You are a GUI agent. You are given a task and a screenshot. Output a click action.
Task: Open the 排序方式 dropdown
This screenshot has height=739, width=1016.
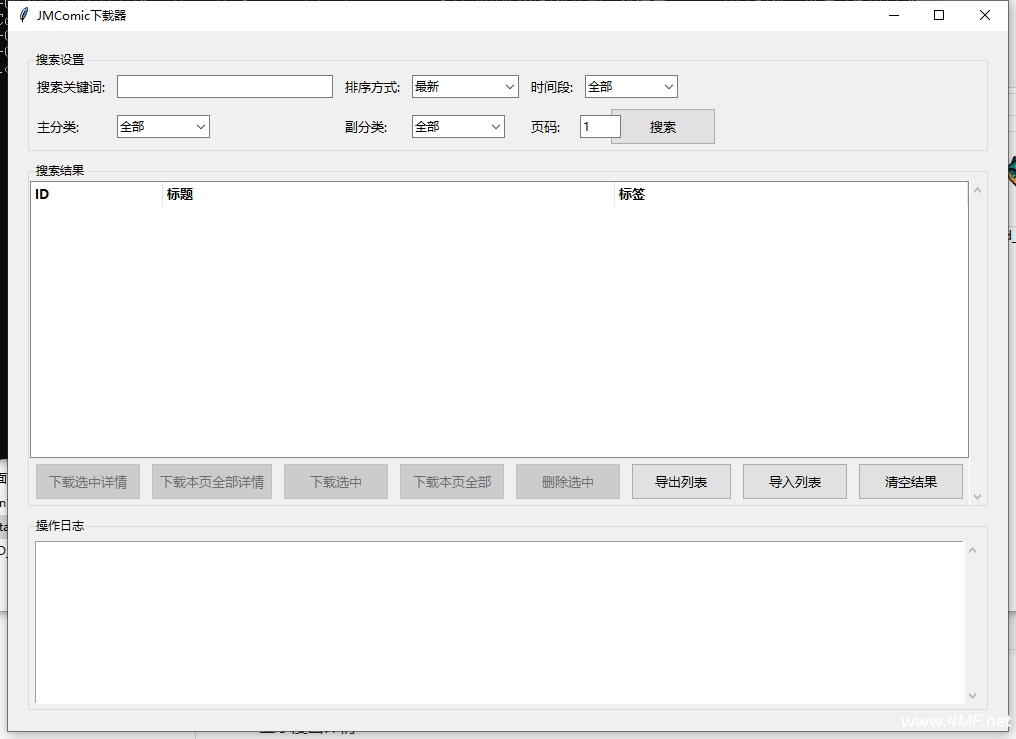pos(464,87)
